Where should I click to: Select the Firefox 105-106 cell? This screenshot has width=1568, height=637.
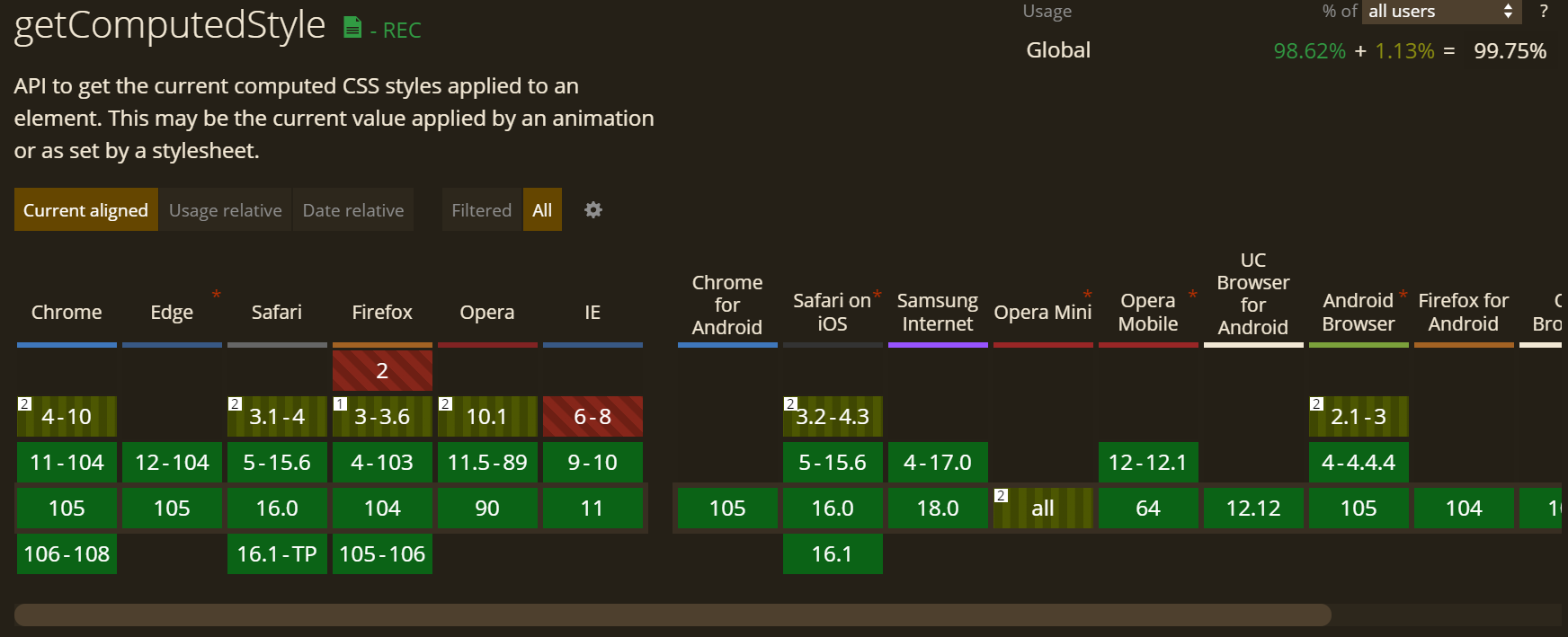coord(382,553)
